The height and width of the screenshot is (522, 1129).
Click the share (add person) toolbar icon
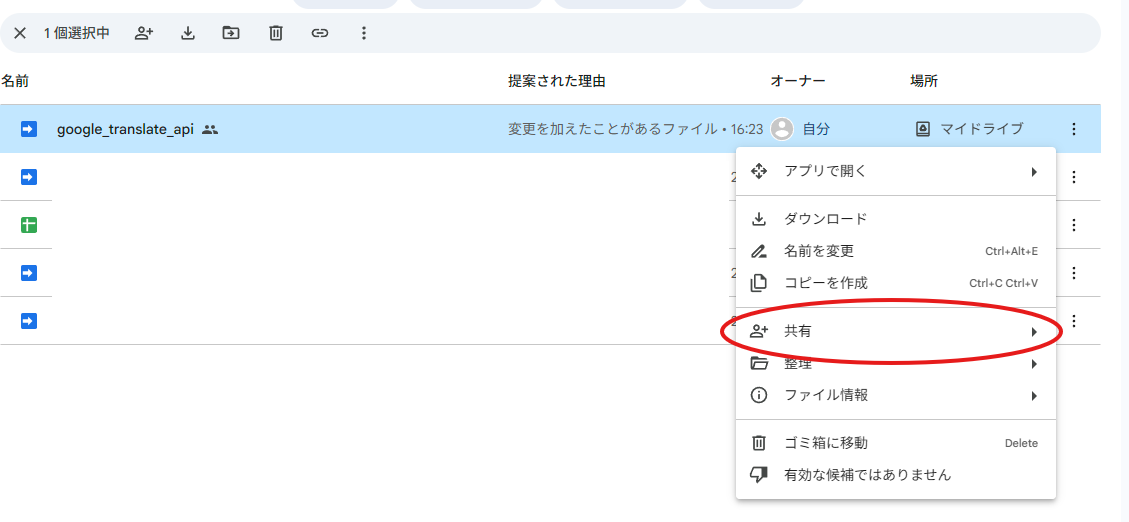pos(144,33)
